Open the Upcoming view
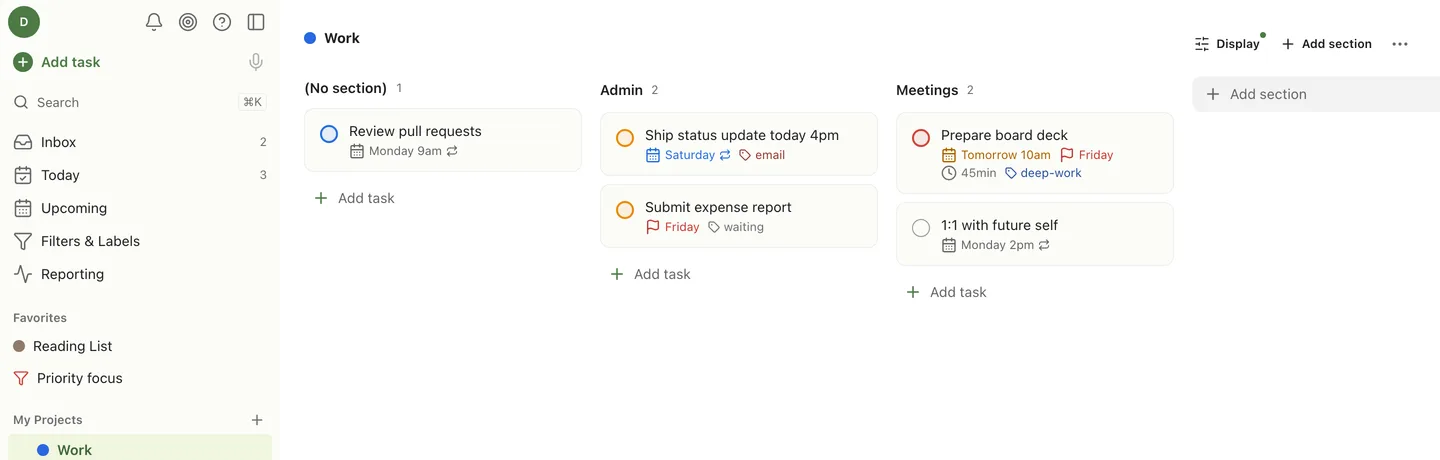The image size is (1440, 460). (140, 208)
